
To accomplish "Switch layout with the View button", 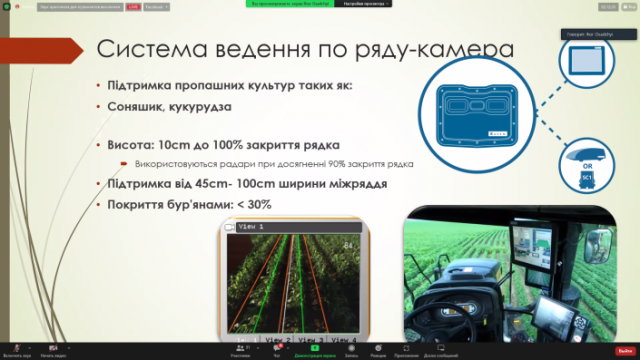I will [x=629, y=7].
